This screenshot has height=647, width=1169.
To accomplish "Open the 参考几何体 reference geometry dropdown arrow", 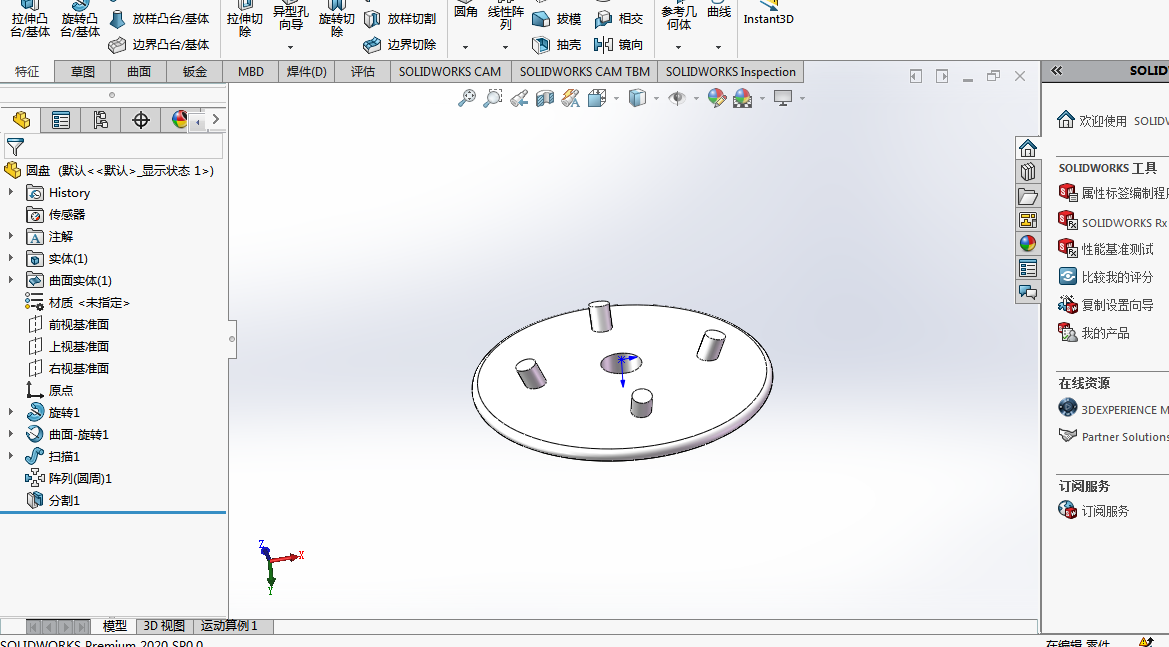I will (678, 47).
